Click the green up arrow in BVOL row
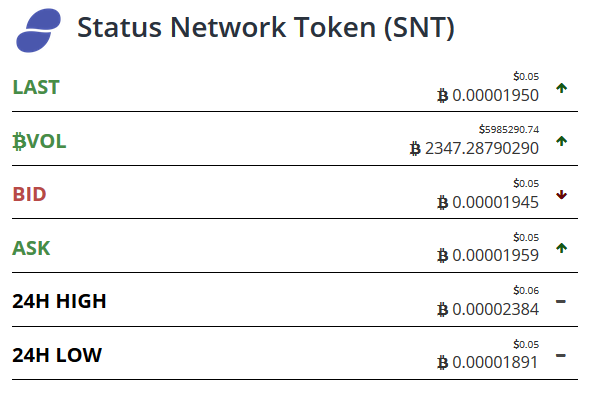601x395 pixels. [562, 141]
